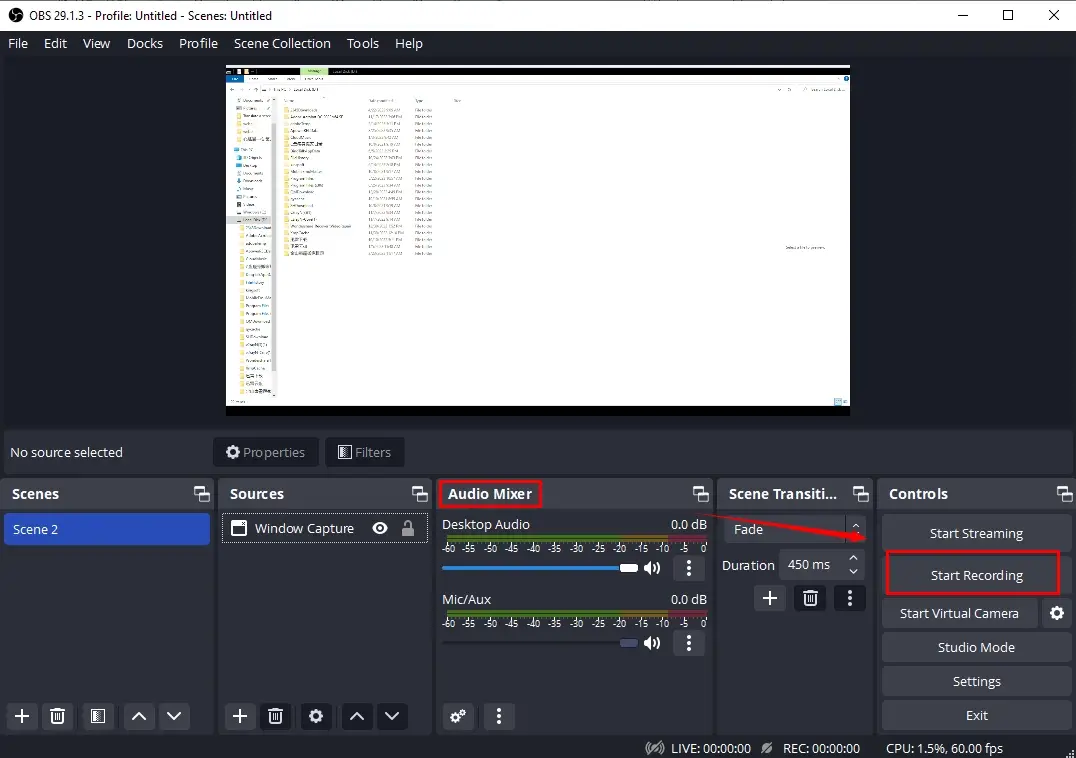Open transition properties three-dot menu

(850, 598)
